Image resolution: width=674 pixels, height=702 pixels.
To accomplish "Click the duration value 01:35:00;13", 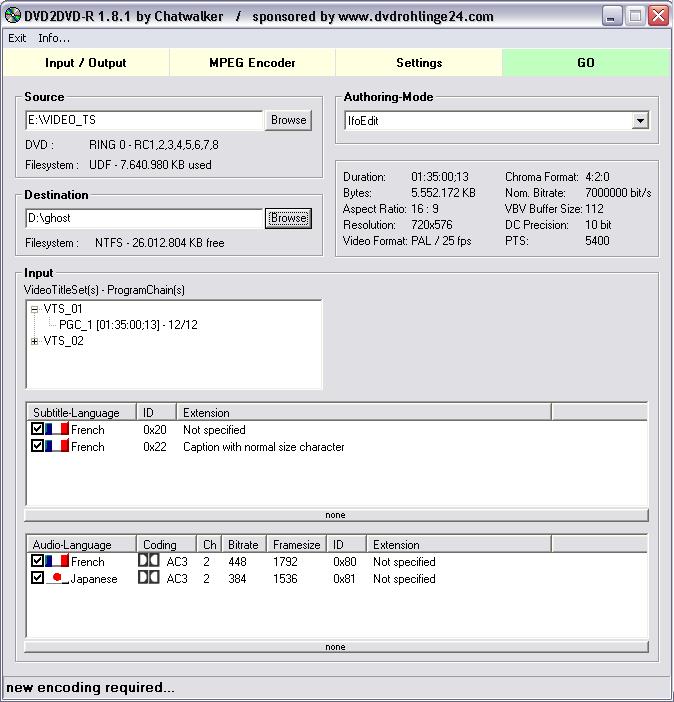I will [440, 176].
